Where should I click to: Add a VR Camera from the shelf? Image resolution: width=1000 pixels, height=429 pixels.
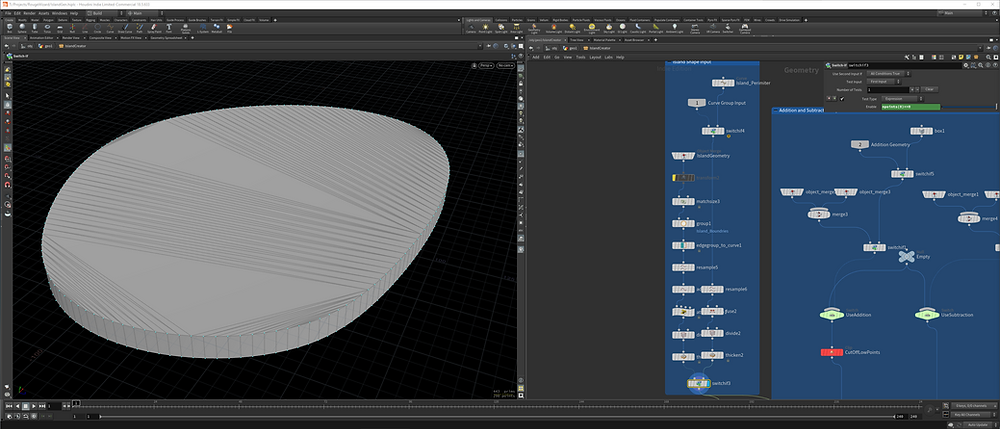pyautogui.click(x=714, y=28)
